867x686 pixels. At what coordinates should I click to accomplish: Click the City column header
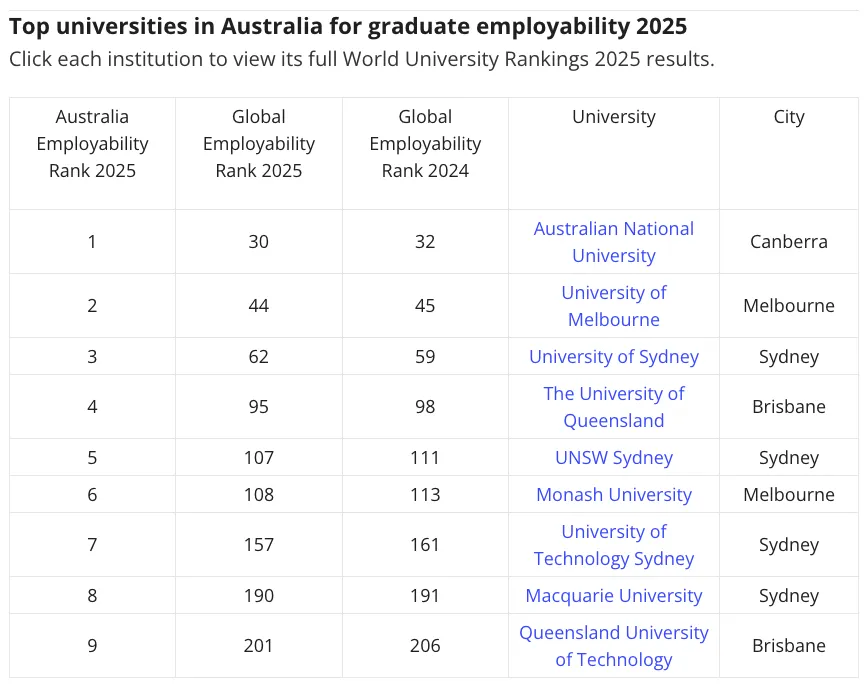(x=788, y=117)
